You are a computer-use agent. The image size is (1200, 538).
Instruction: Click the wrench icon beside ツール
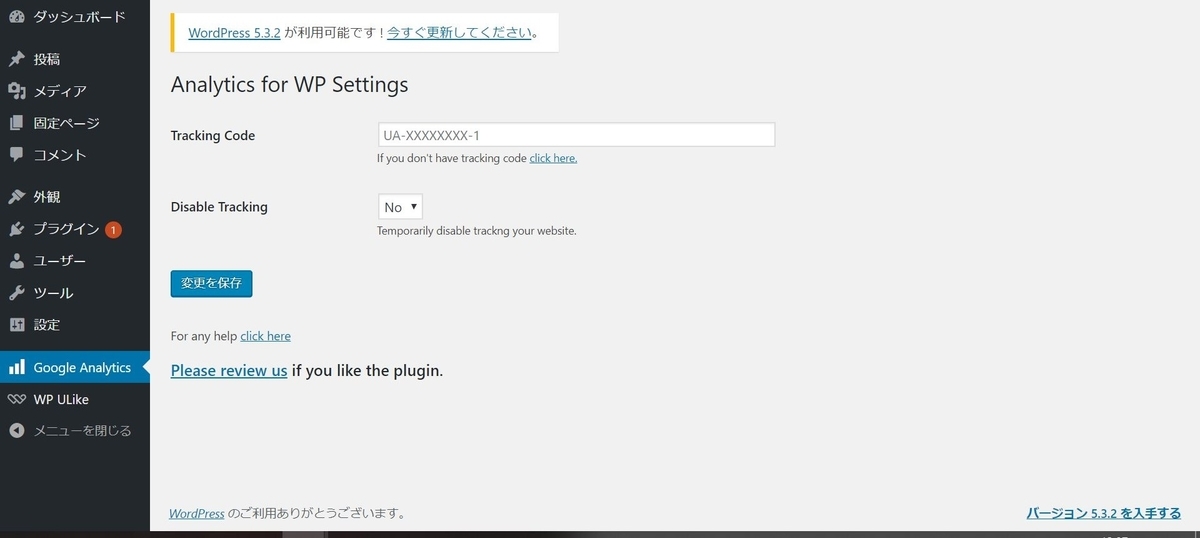click(16, 293)
